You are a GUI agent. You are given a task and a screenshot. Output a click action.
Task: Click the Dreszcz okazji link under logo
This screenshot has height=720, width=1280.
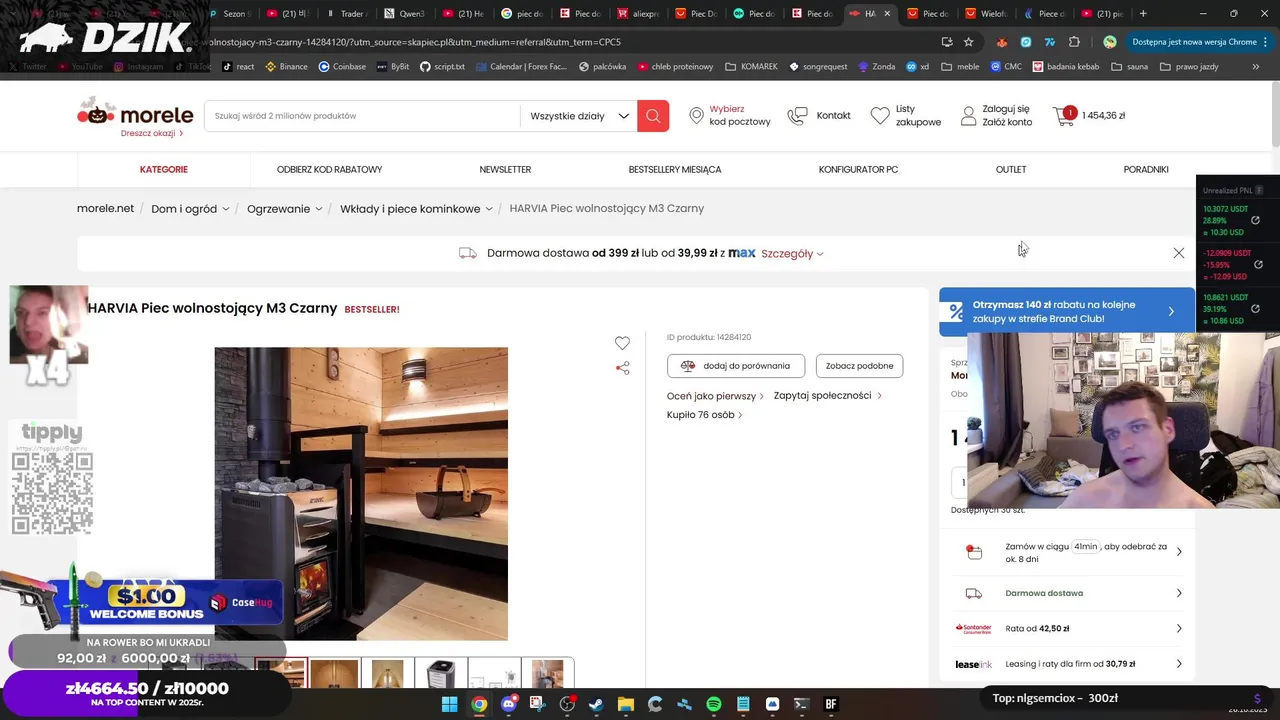[152, 133]
